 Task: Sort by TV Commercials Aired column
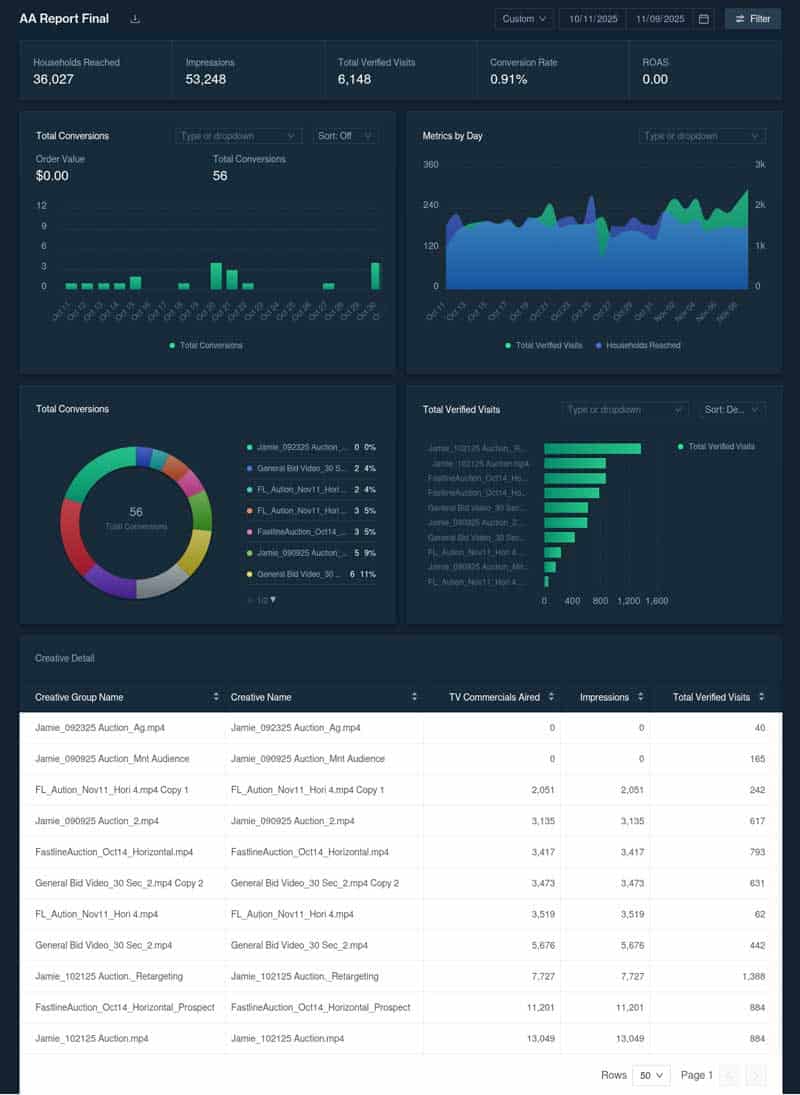point(551,697)
